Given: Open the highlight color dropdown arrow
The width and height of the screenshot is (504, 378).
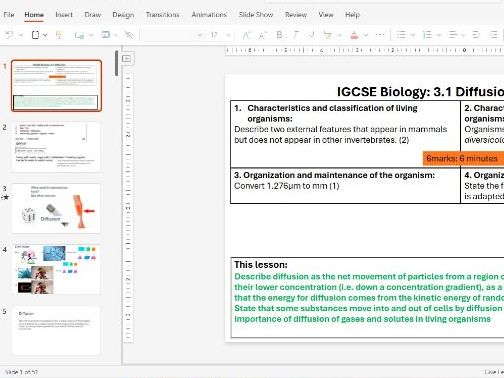Looking at the screenshot, I should (340, 35).
